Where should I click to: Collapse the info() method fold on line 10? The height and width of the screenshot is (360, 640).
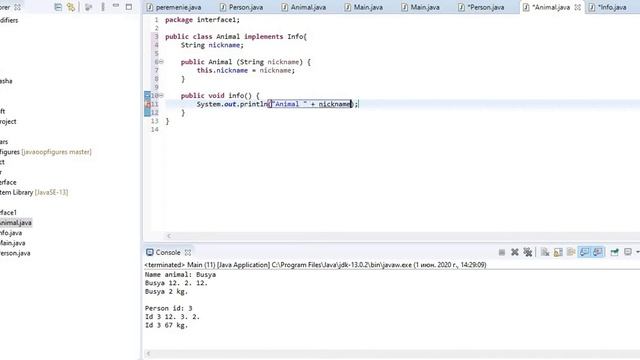click(x=161, y=96)
